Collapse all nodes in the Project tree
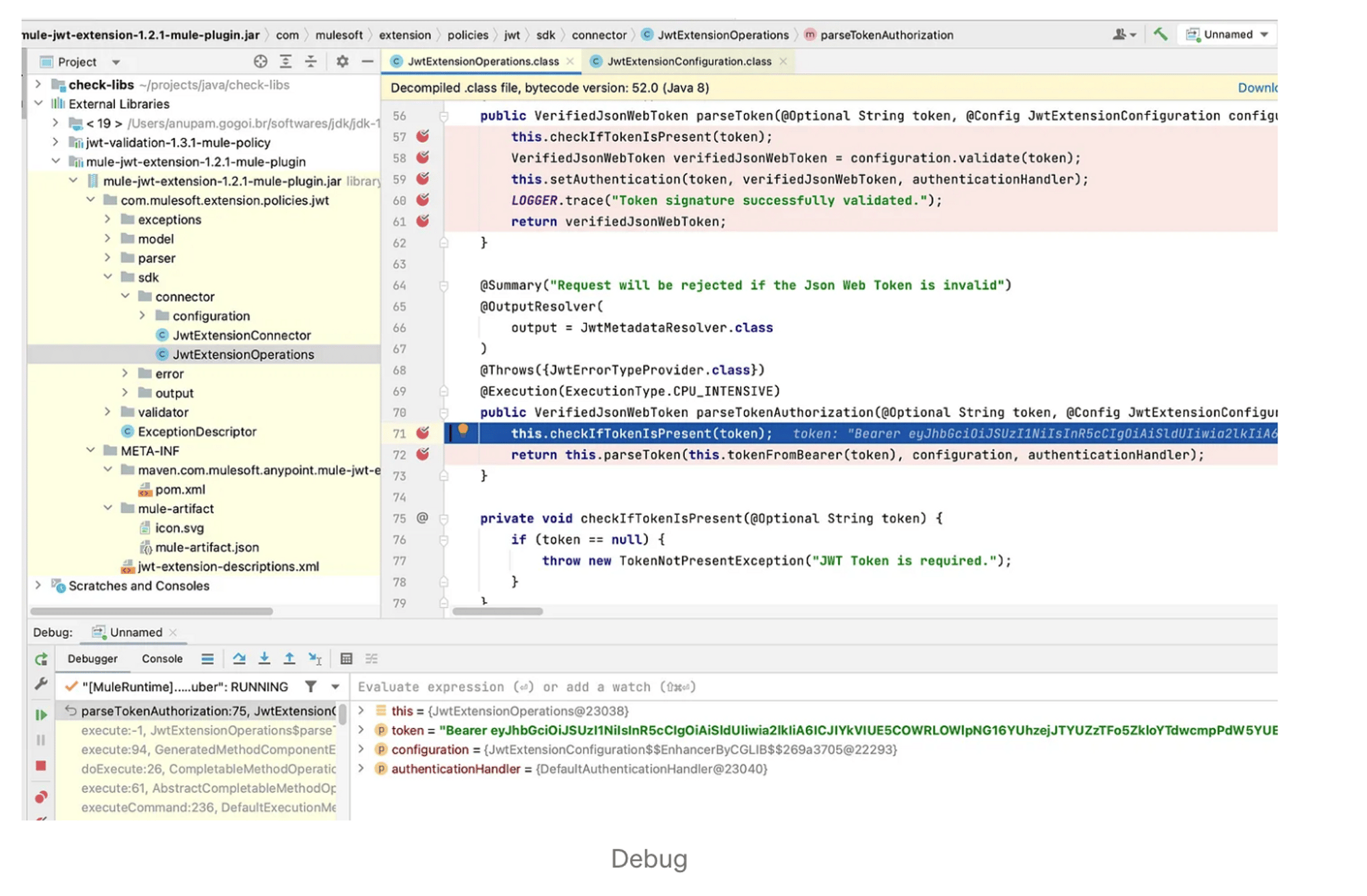1367x896 pixels. 311,62
